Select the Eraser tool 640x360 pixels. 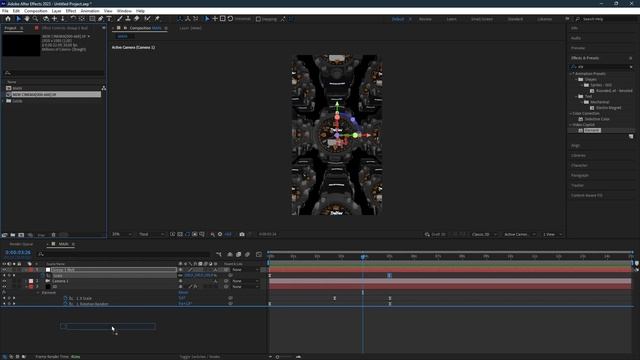click(x=136, y=19)
